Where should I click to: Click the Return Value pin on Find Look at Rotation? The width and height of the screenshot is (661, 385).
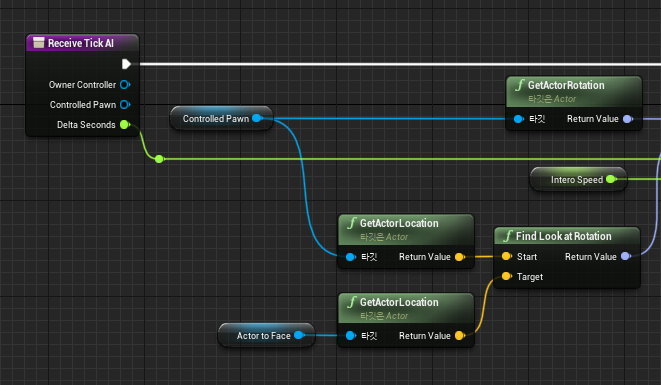(x=626, y=256)
